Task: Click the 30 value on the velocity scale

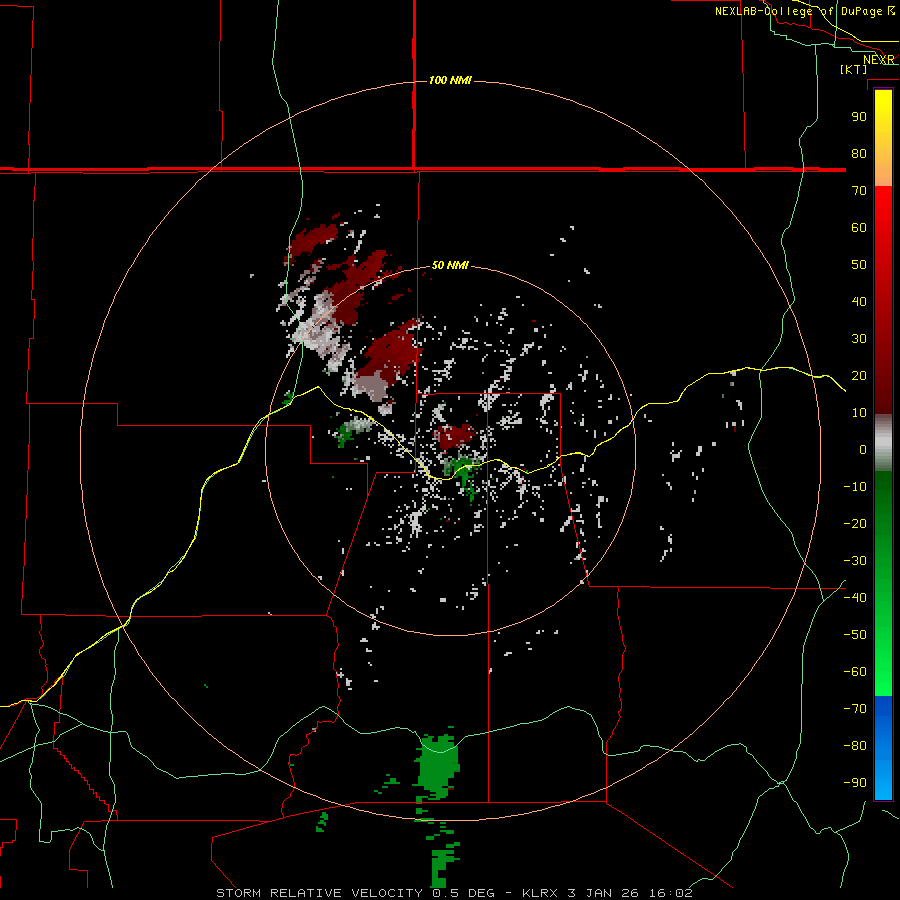Action: coord(859,339)
